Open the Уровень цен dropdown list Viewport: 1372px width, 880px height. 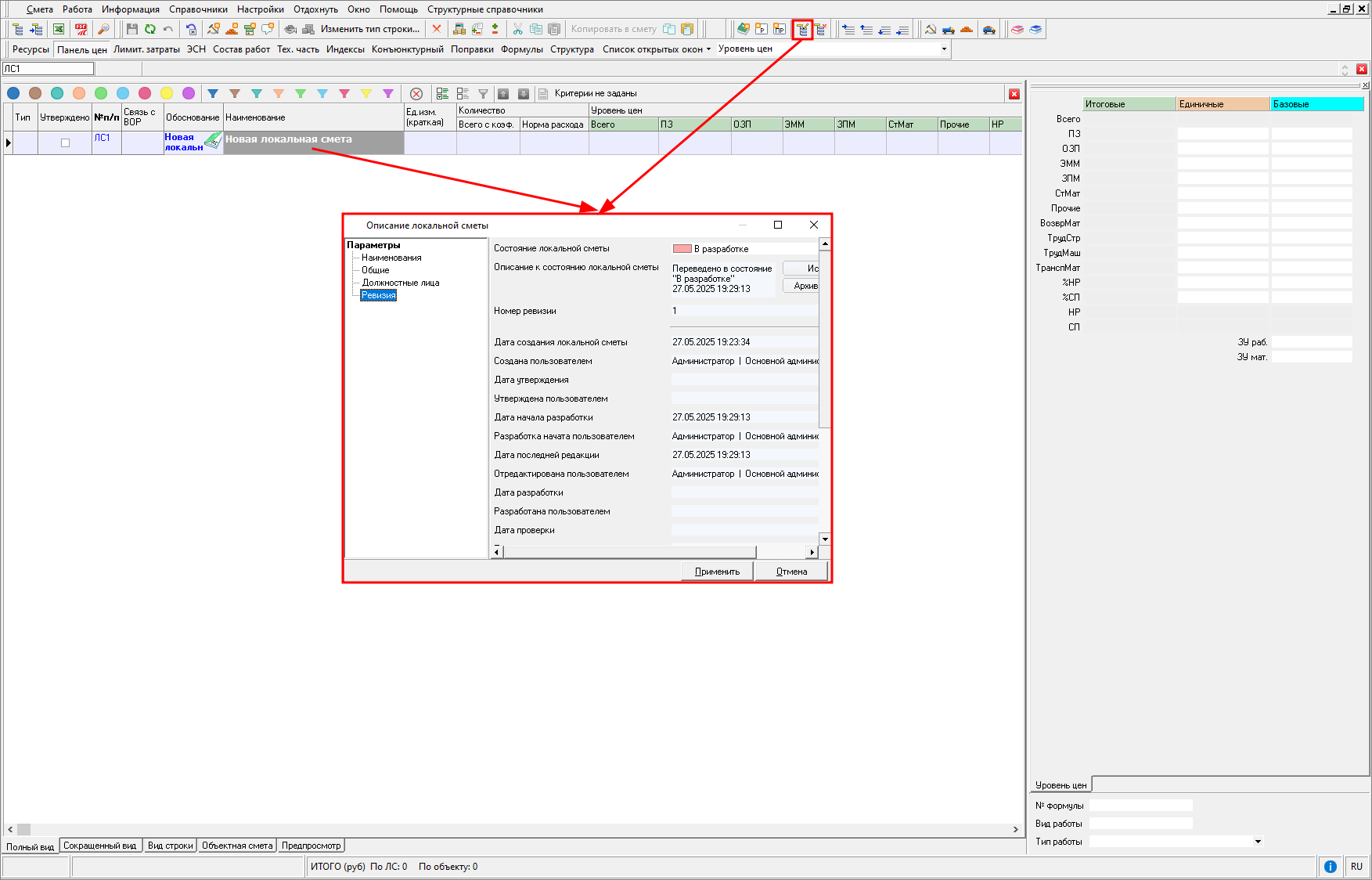944,49
